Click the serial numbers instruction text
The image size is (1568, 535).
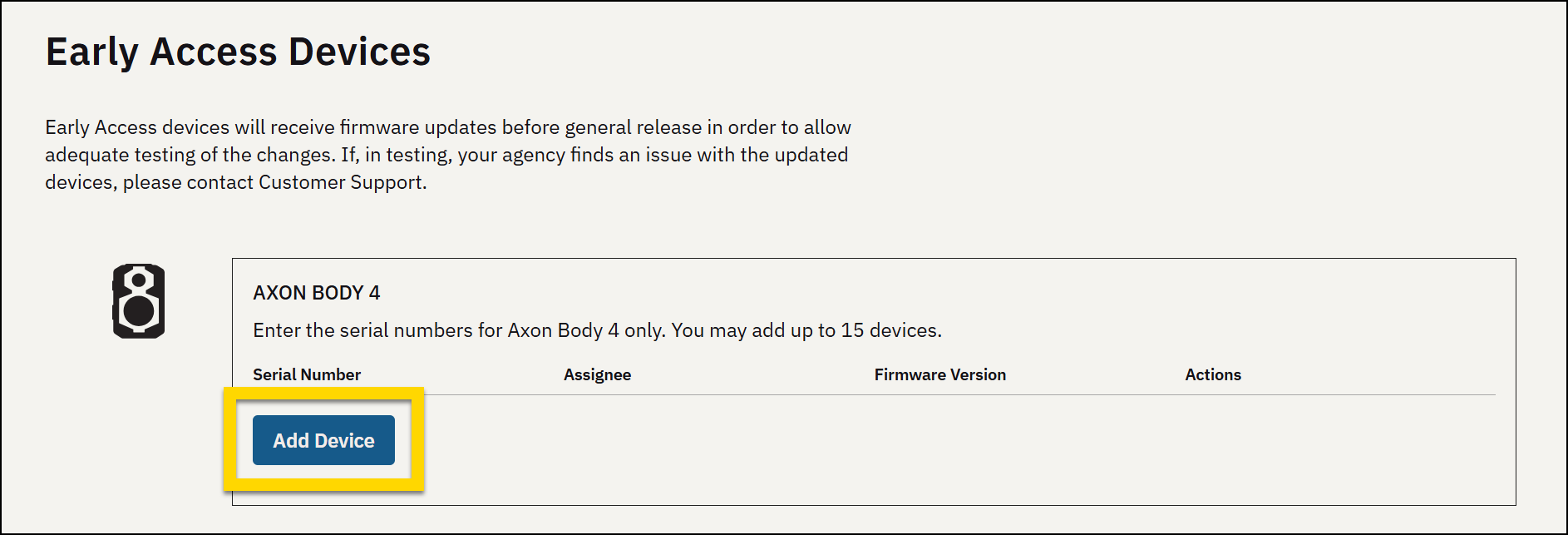597,329
